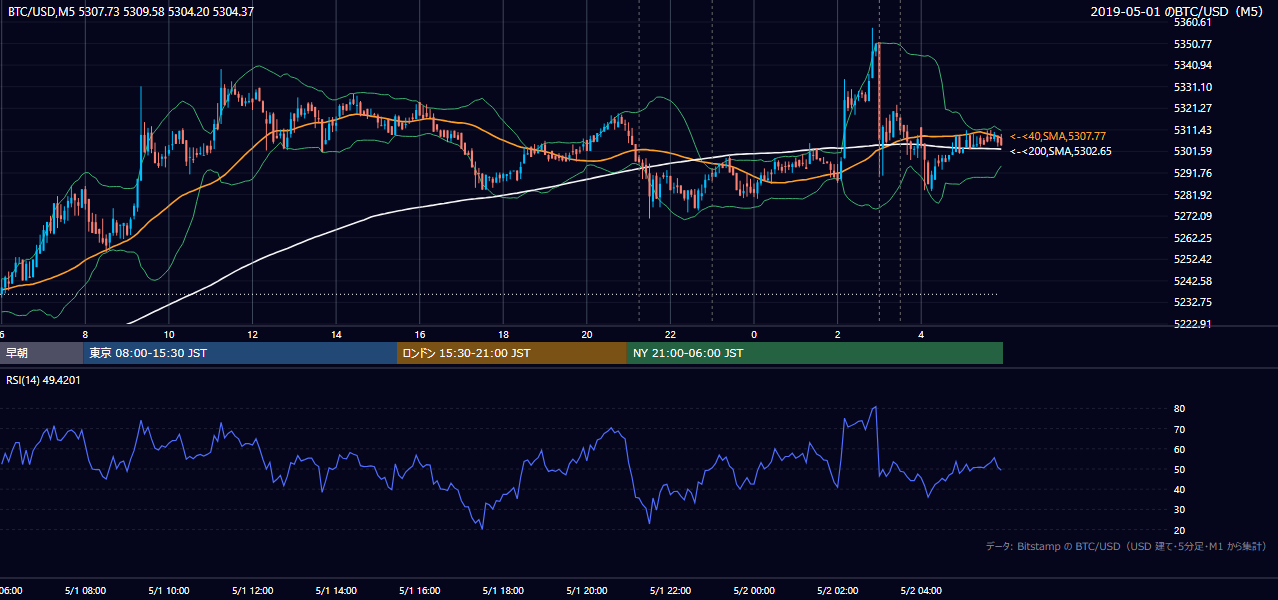The image size is (1278, 600).
Task: Select the 200 SMA label 5302.65
Action: point(1061,152)
